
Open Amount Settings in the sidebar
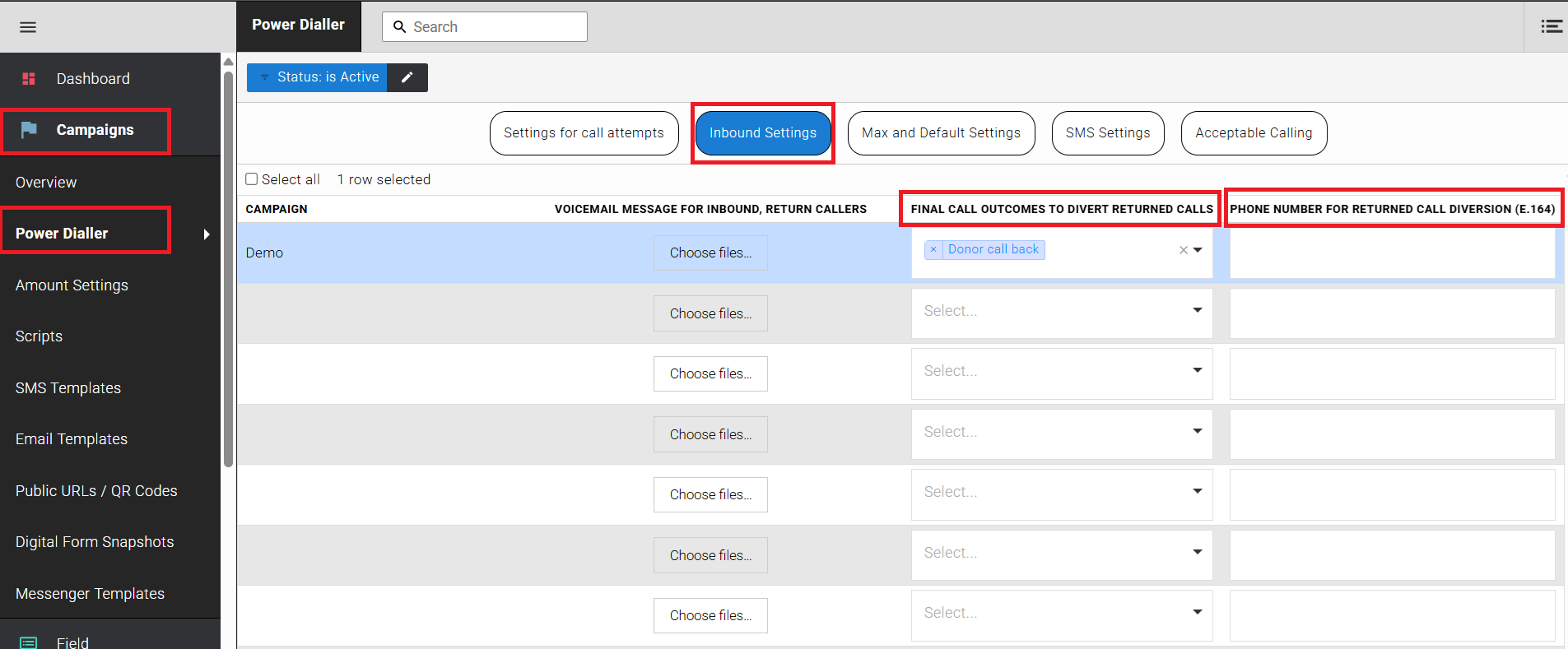tap(72, 285)
